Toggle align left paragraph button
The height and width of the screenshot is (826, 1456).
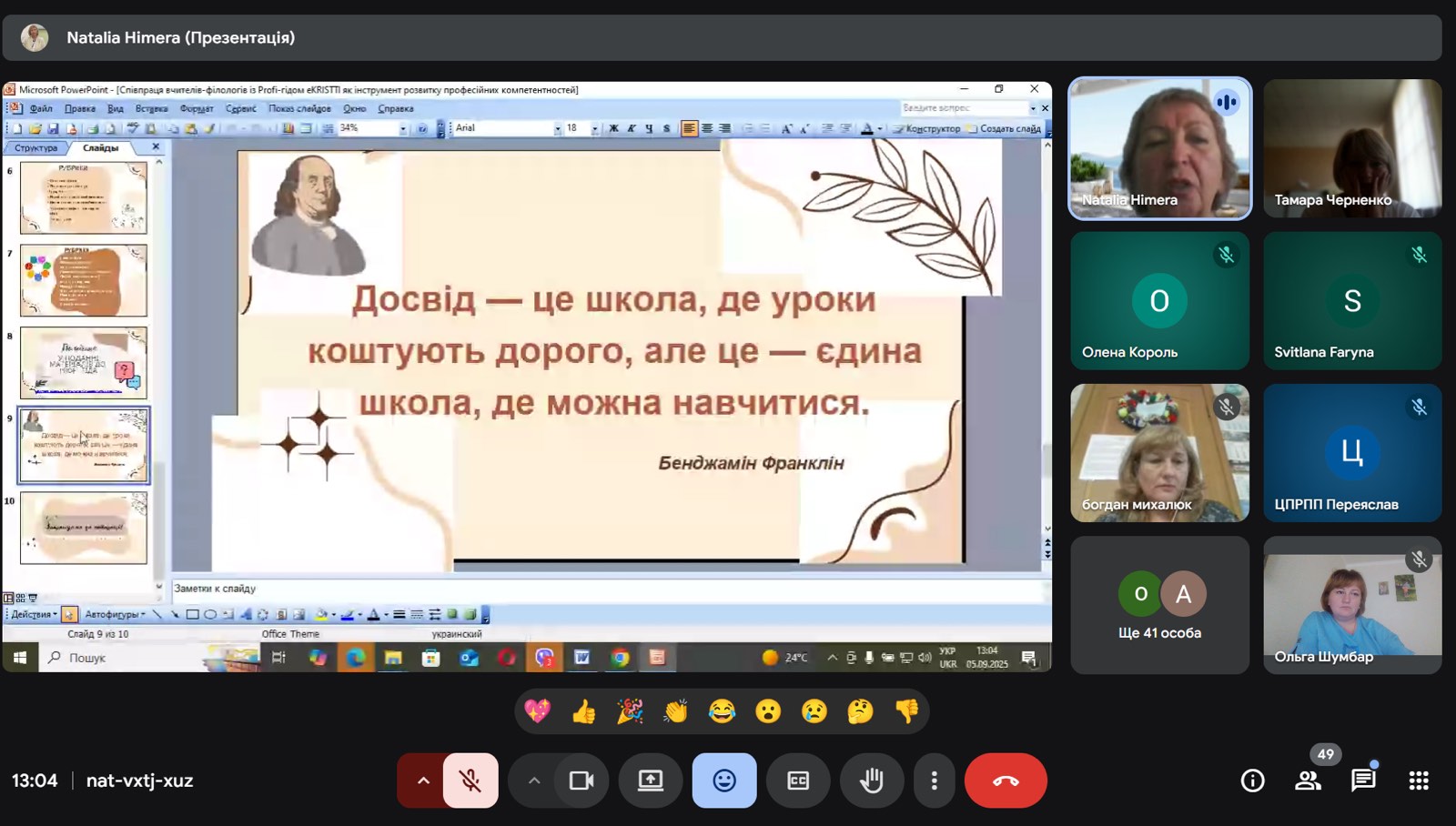pos(689,128)
